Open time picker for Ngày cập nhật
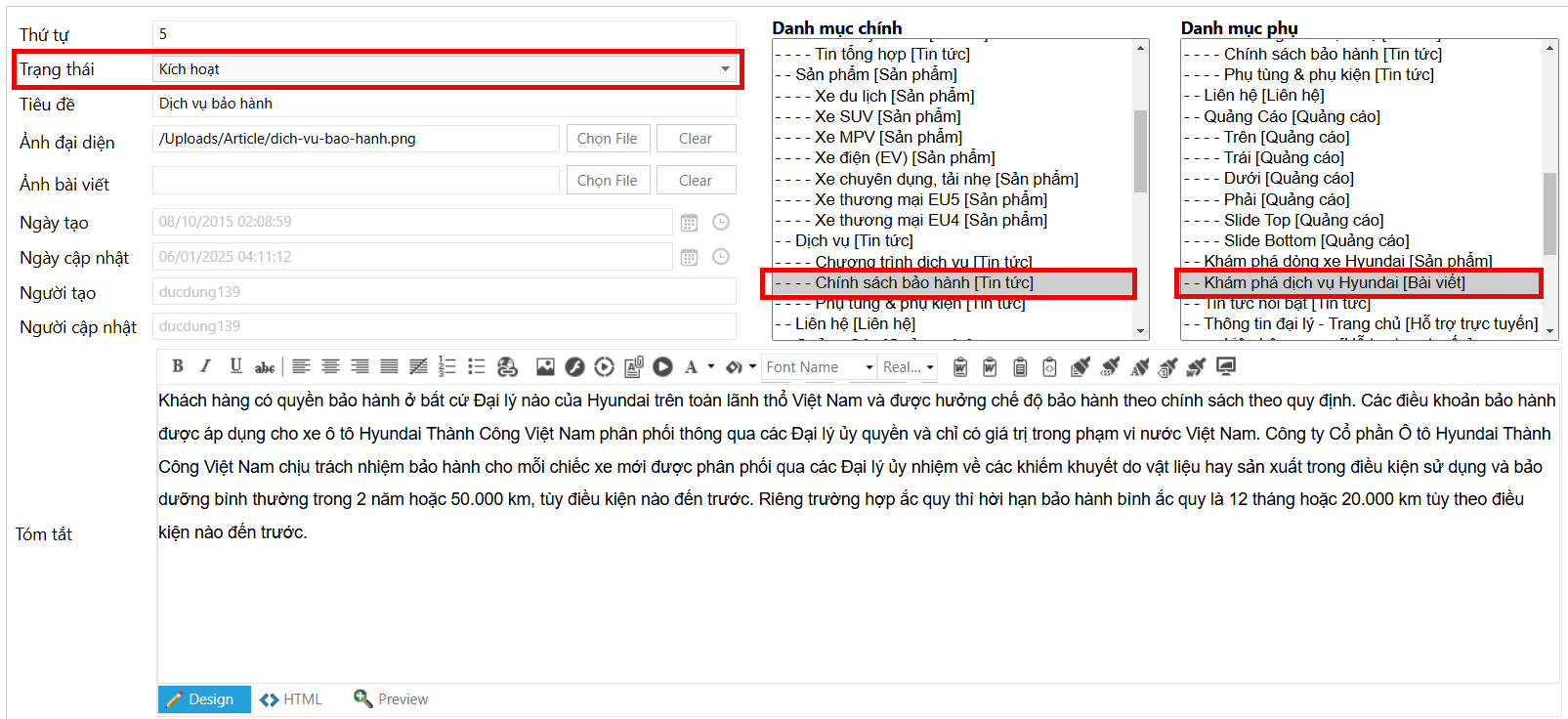Screen dimensions: 1568x719 [721, 257]
